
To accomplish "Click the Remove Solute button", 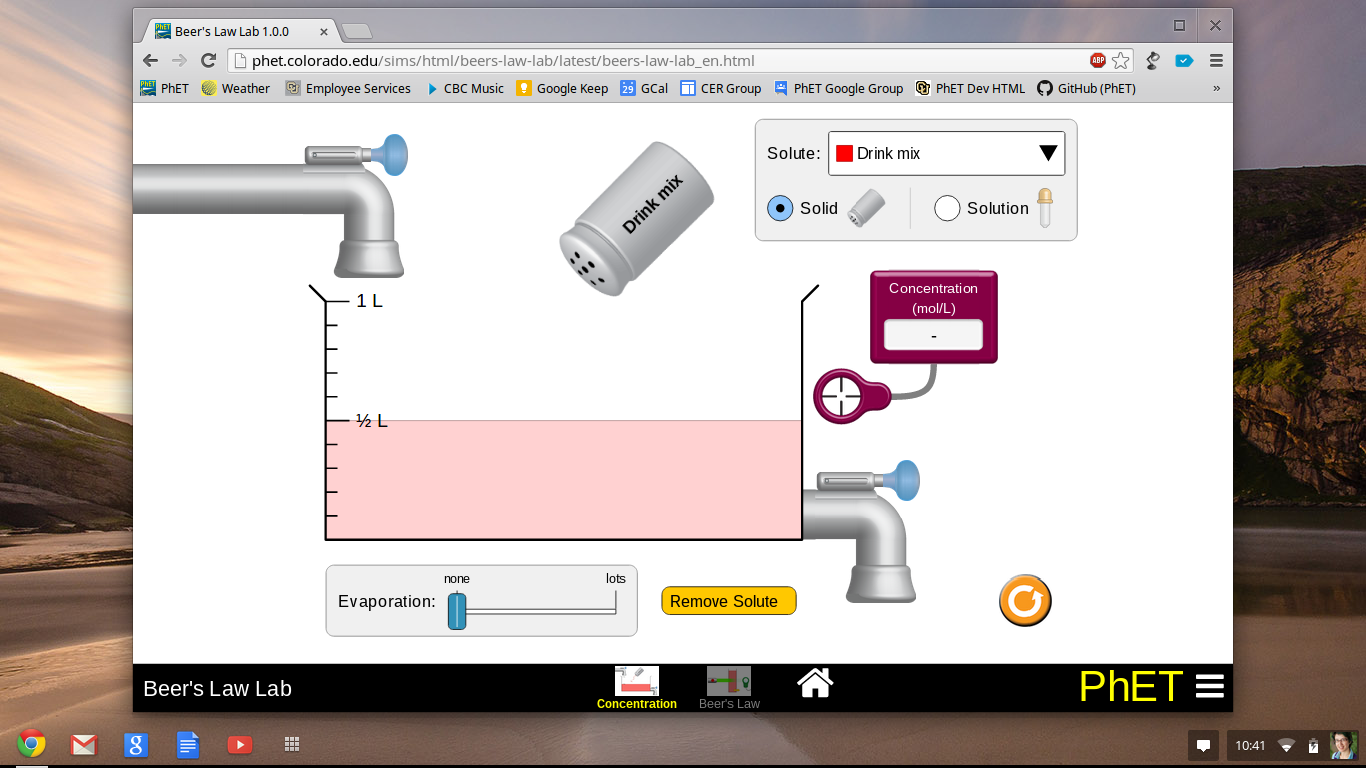I will click(729, 601).
